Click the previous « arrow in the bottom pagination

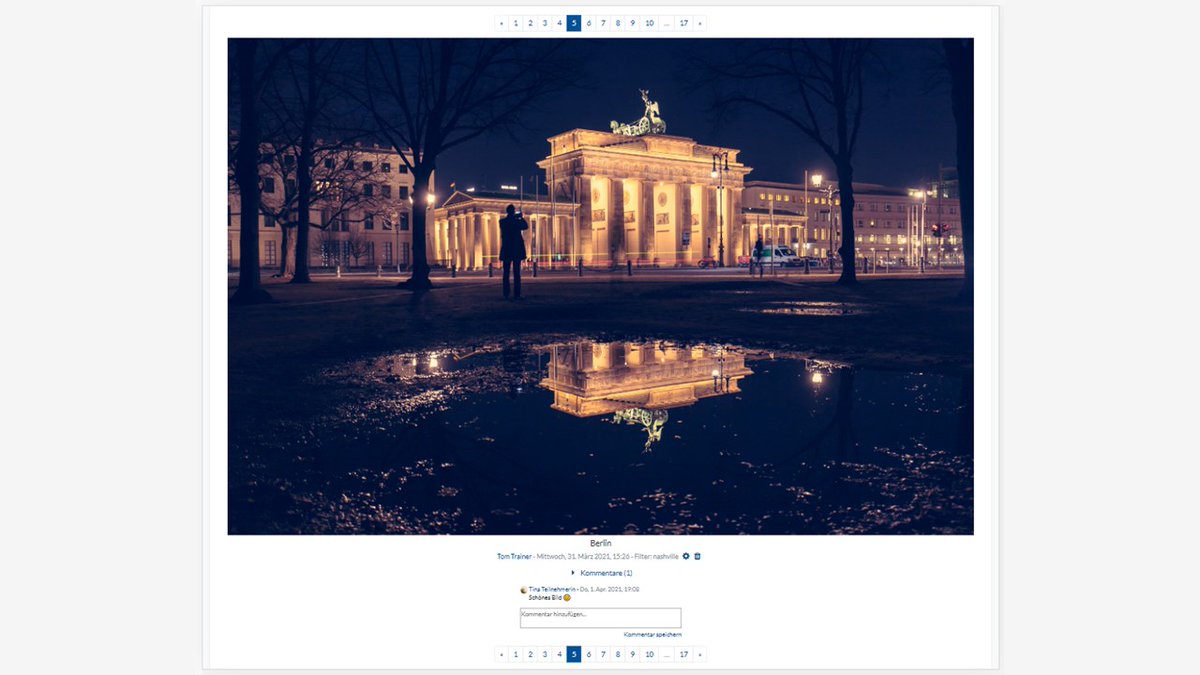[x=501, y=654]
